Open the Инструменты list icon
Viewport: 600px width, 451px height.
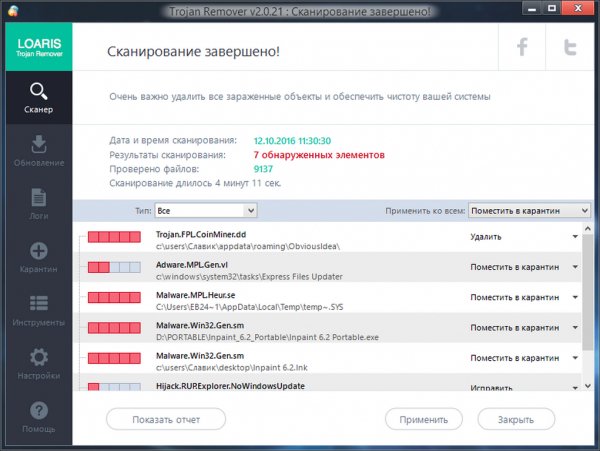[39, 303]
